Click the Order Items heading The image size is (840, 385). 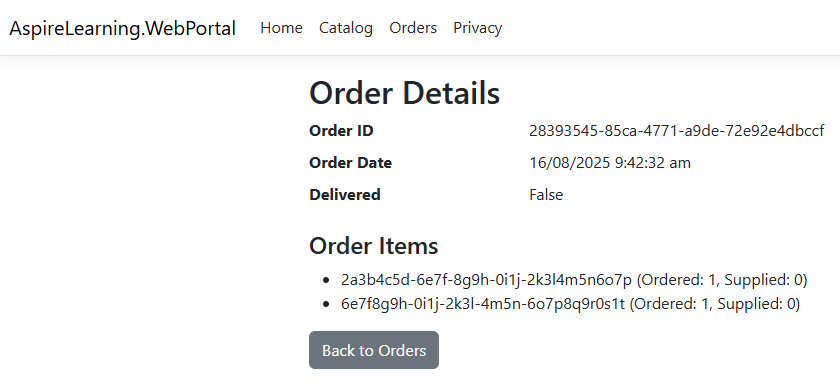click(373, 246)
